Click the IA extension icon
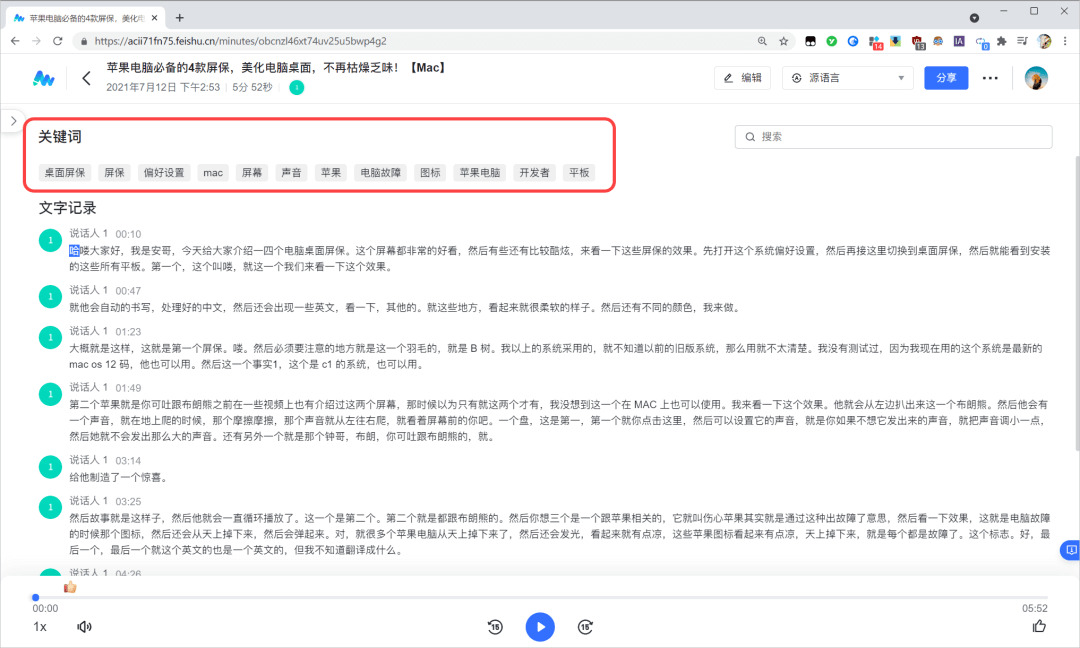 959,41
